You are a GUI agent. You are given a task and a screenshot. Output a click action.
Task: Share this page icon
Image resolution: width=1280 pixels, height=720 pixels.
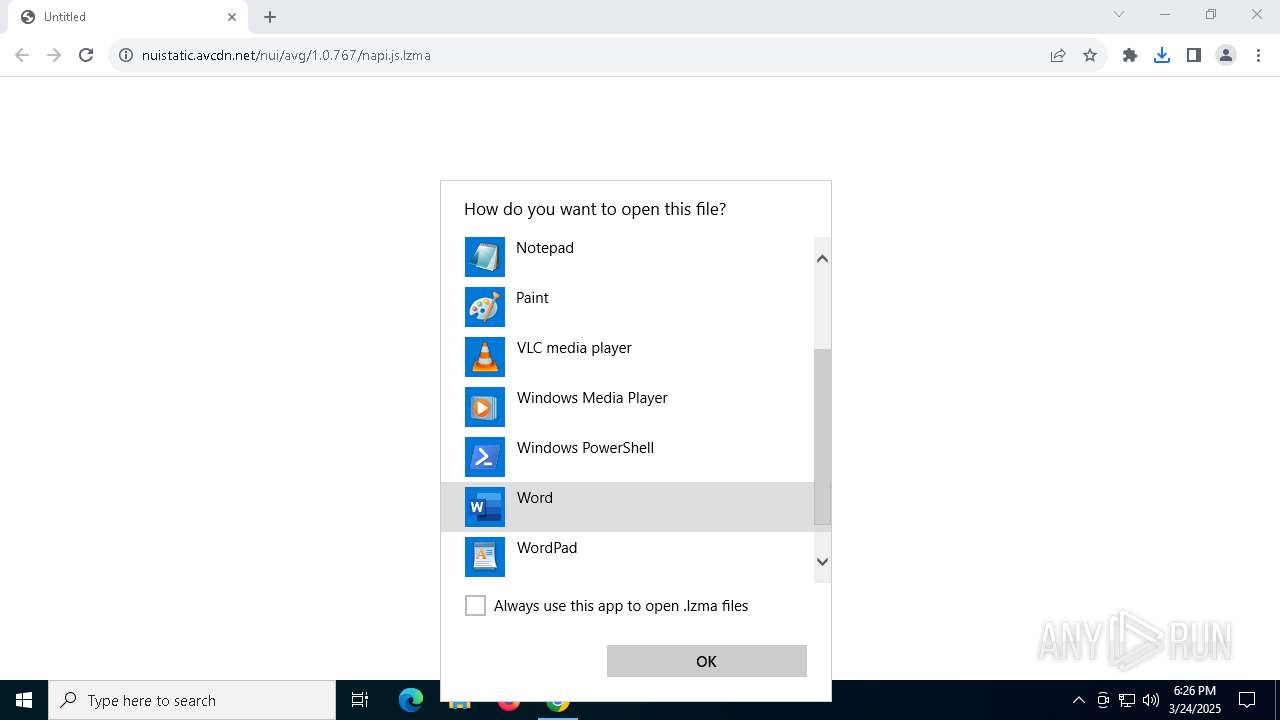pos(1058,55)
